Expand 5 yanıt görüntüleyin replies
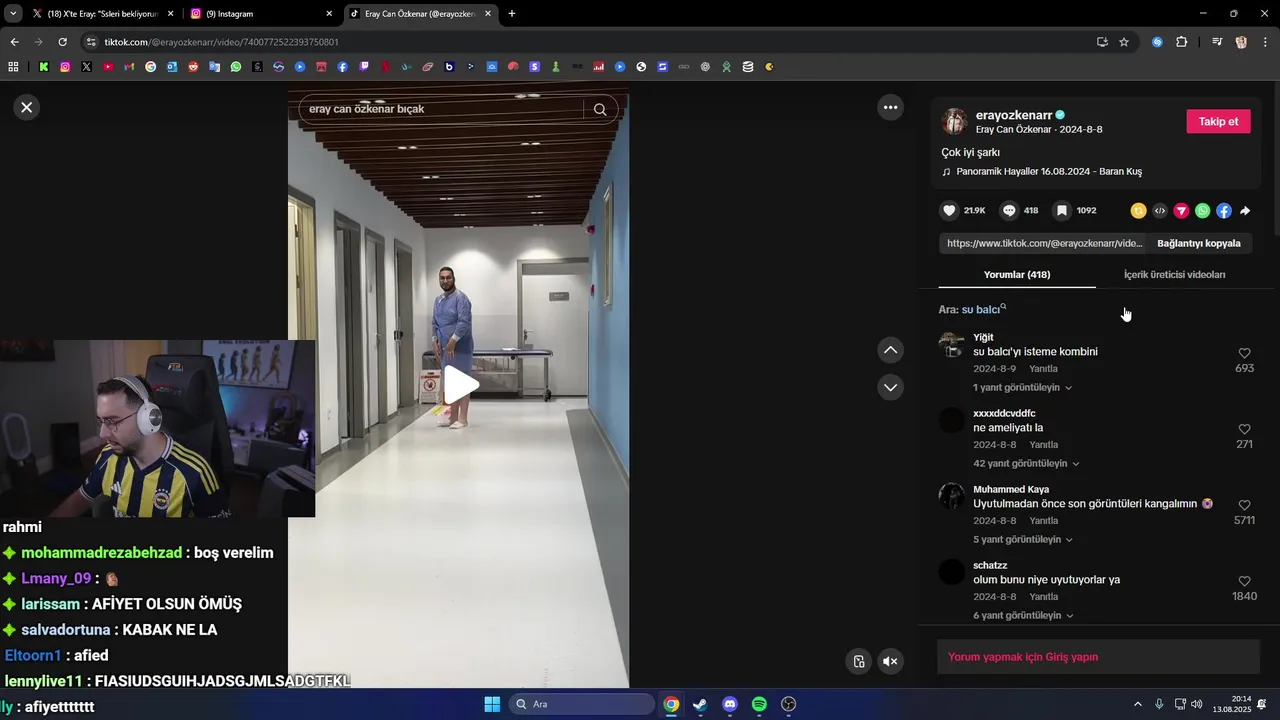 (1022, 539)
